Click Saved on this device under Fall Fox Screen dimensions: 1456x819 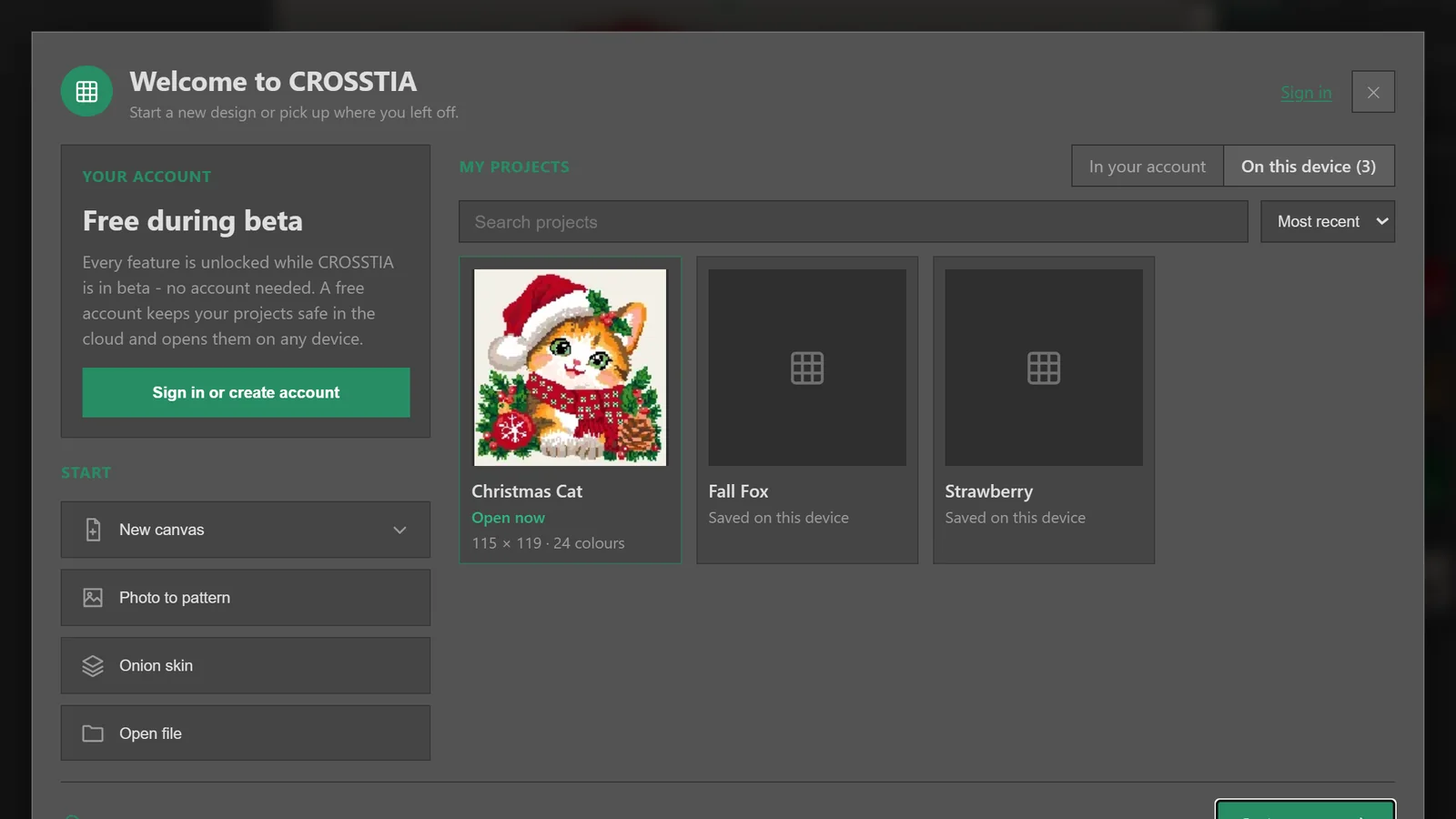pyautogui.click(x=779, y=518)
